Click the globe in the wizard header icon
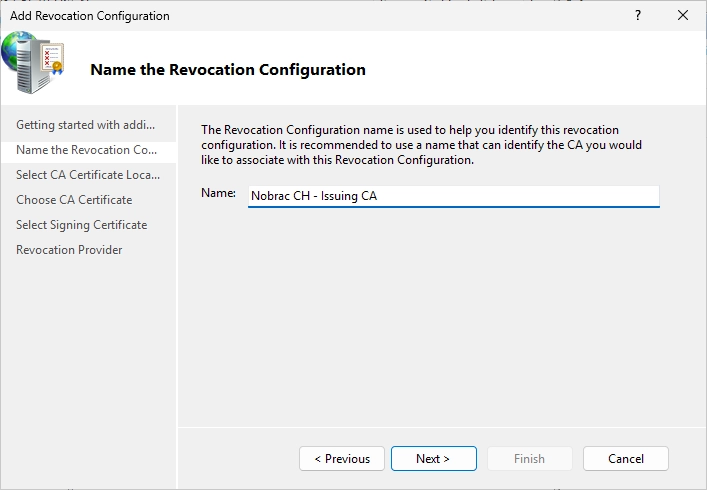The image size is (707, 490). [12, 50]
